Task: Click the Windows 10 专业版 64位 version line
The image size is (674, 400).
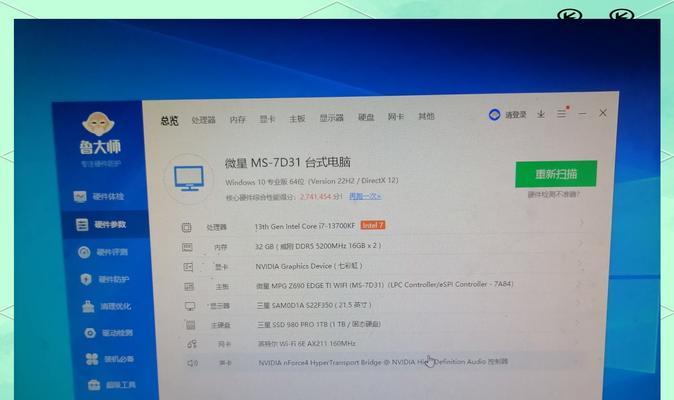Action: [x=312, y=181]
